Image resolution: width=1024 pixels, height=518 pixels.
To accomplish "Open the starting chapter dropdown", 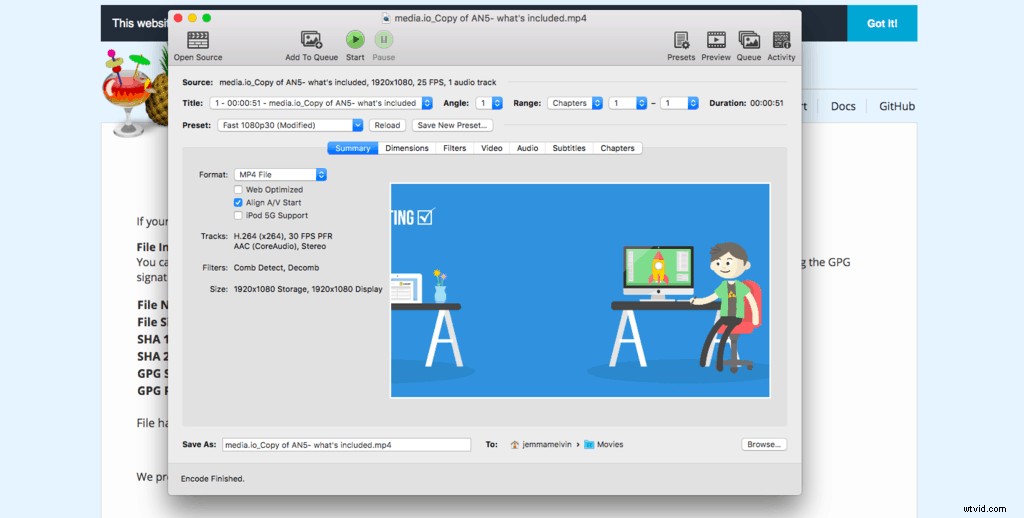I will click(628, 103).
